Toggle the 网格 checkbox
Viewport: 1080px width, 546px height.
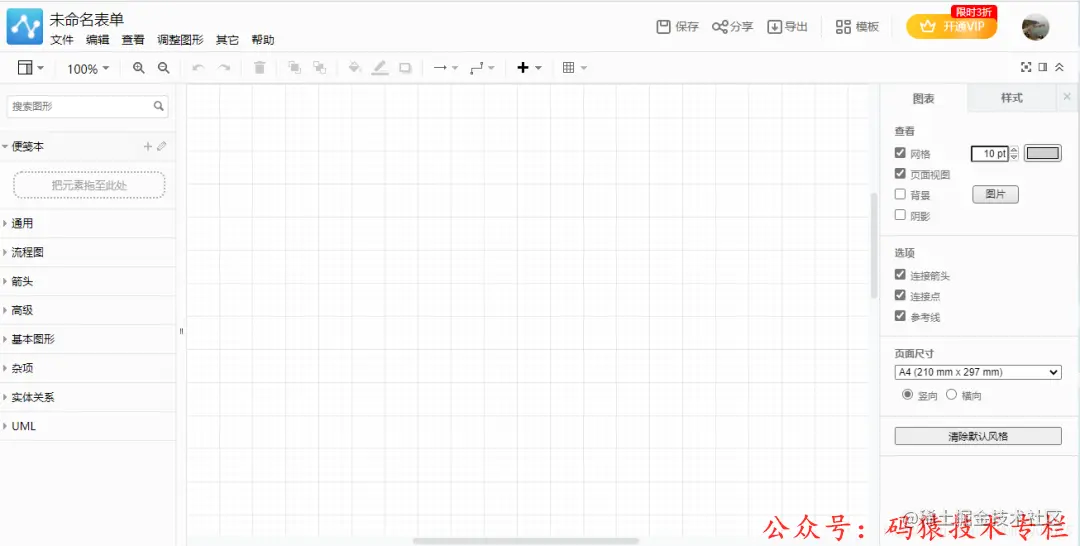900,153
